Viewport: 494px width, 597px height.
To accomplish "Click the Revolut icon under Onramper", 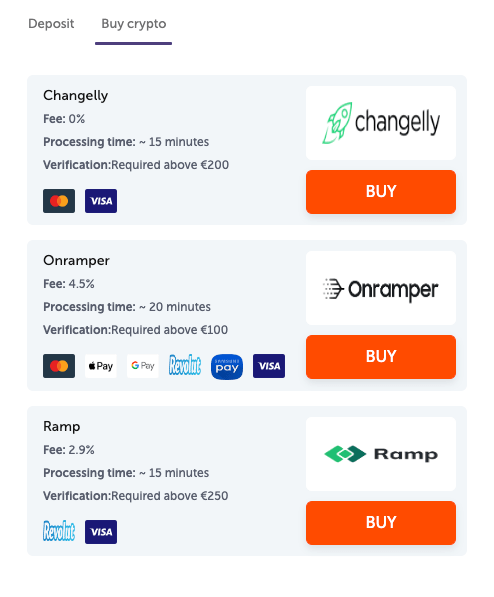I will [185, 365].
